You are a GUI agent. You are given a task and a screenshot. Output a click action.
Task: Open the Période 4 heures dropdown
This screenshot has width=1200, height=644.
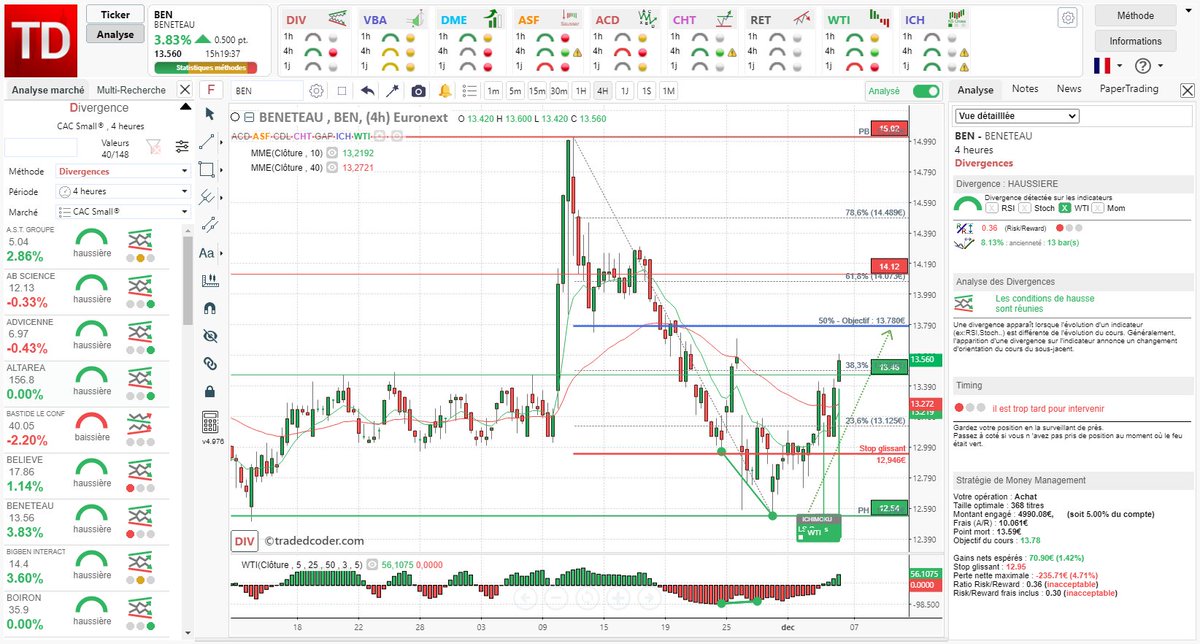[123, 191]
